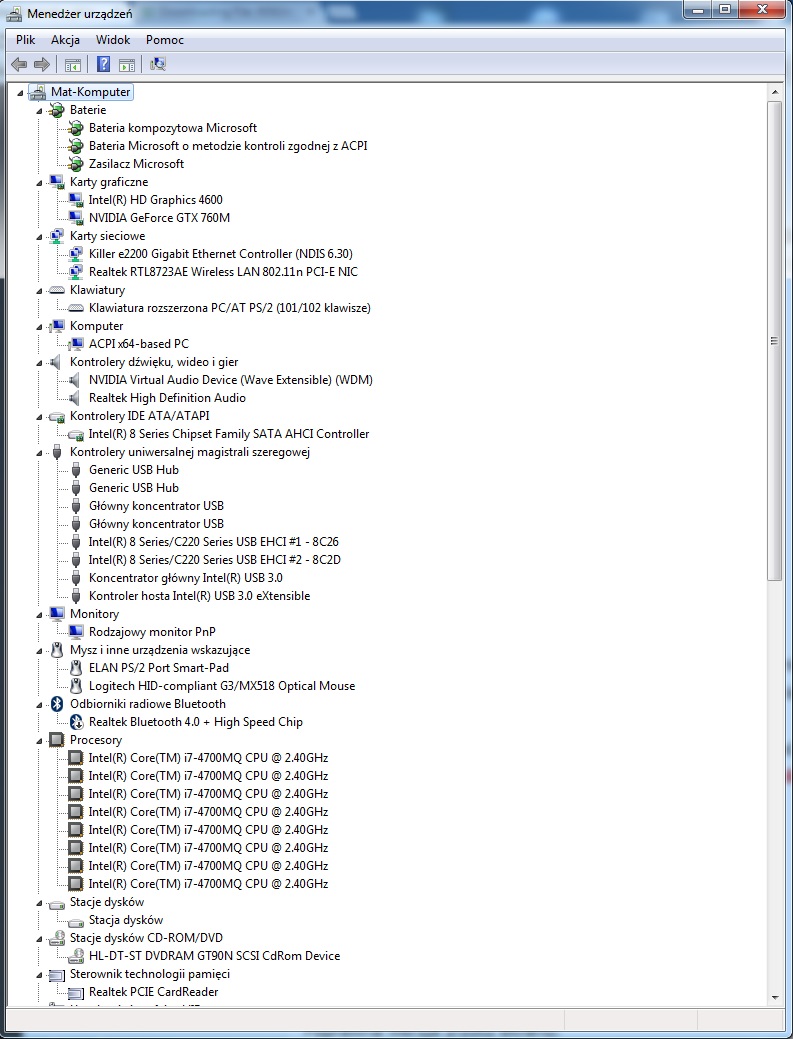Screen dimensions: 793x1039
Task: Collapse the Procesory category
Action: pos(40,741)
